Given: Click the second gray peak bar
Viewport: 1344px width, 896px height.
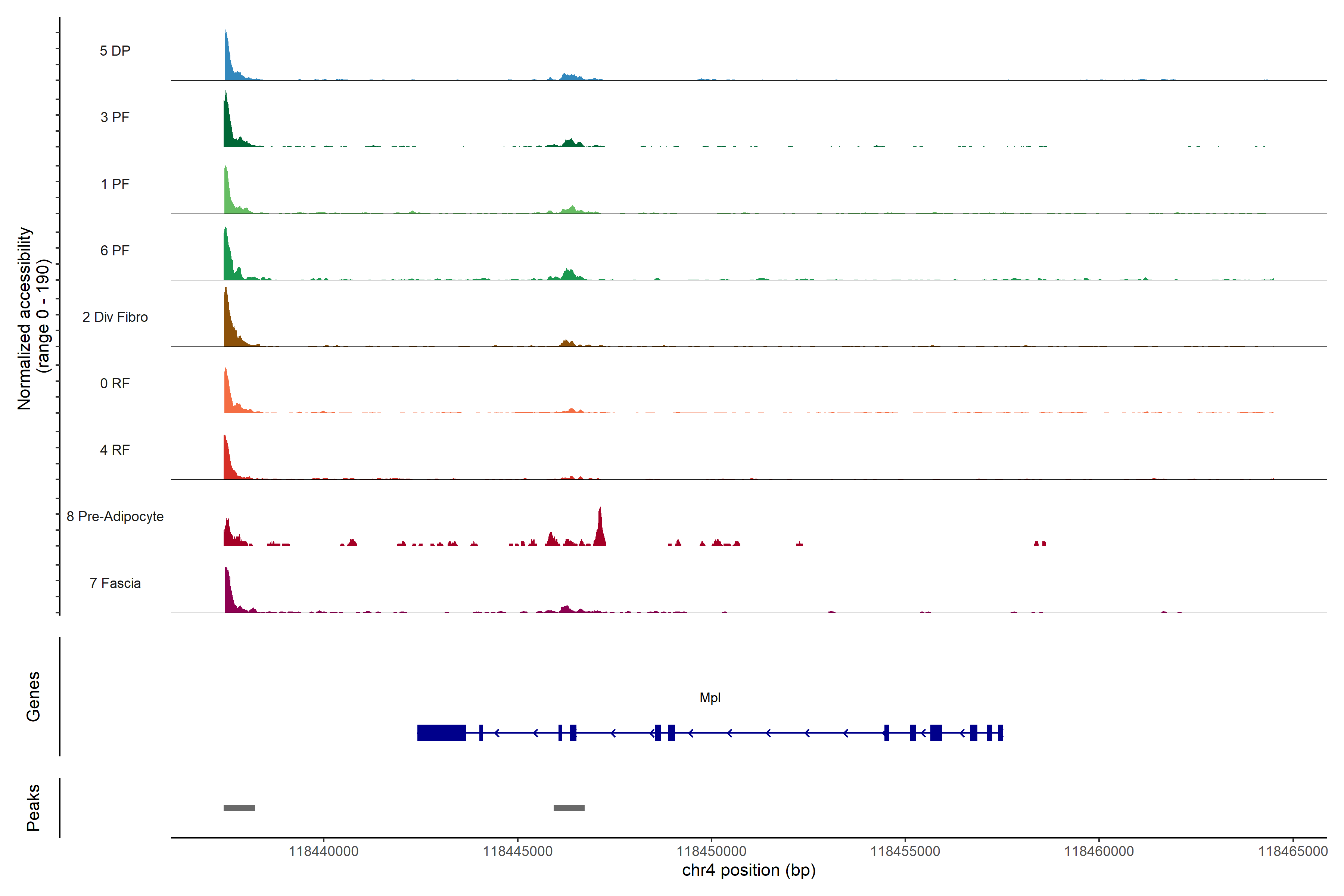Looking at the screenshot, I should 569,808.
